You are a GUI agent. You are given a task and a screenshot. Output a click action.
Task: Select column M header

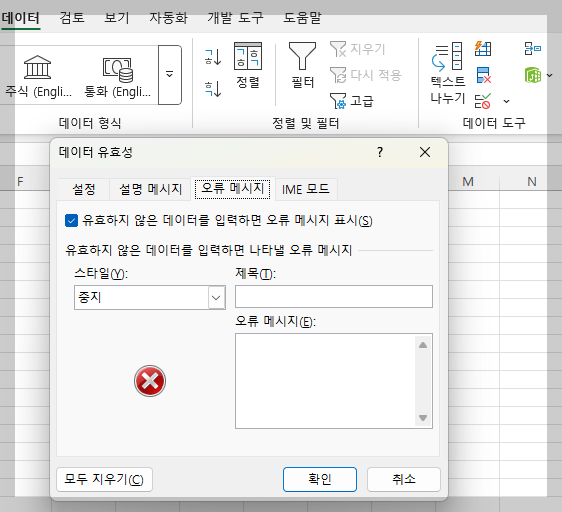click(x=468, y=181)
